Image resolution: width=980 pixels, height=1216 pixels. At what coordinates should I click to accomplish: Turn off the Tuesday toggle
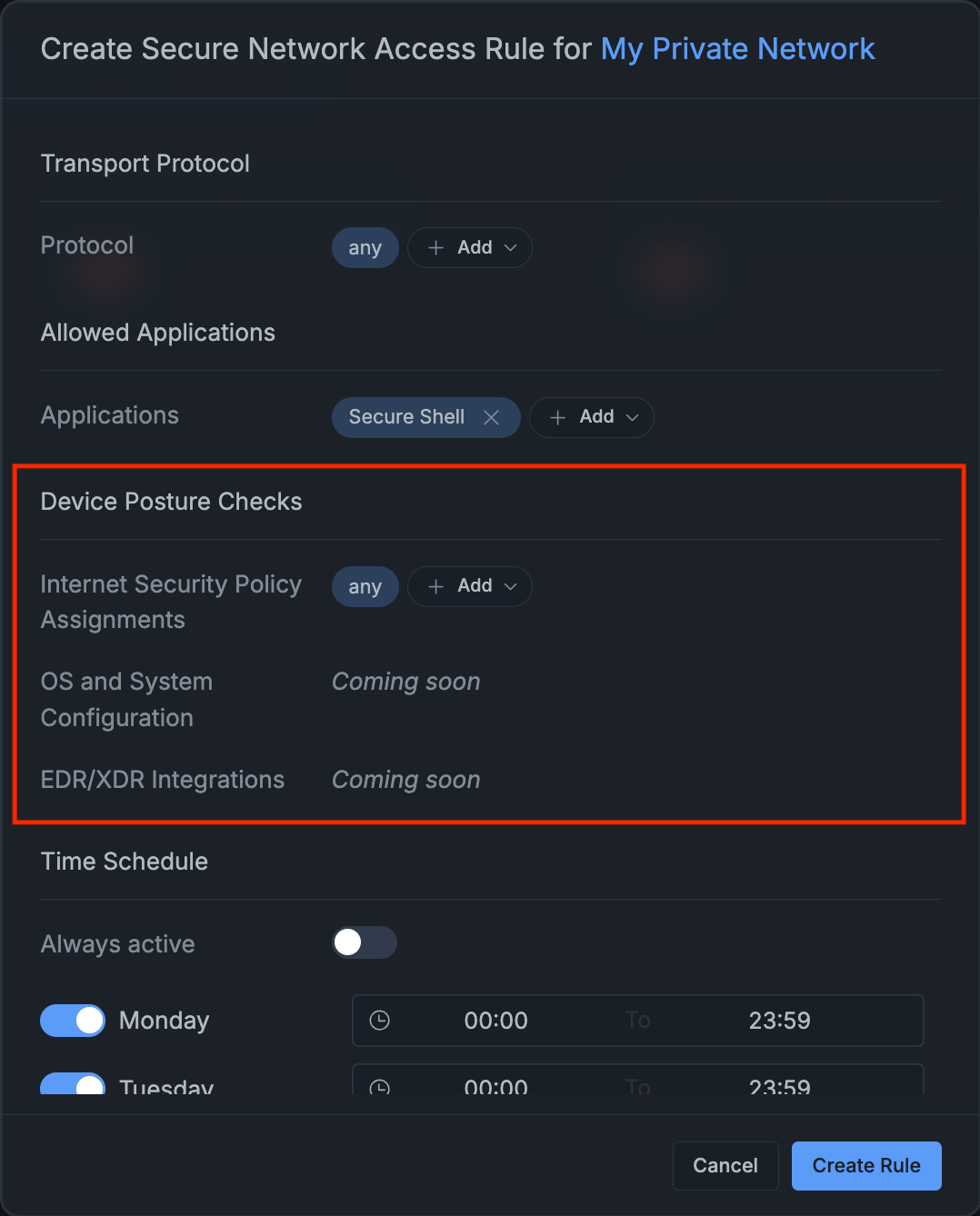tap(72, 1087)
